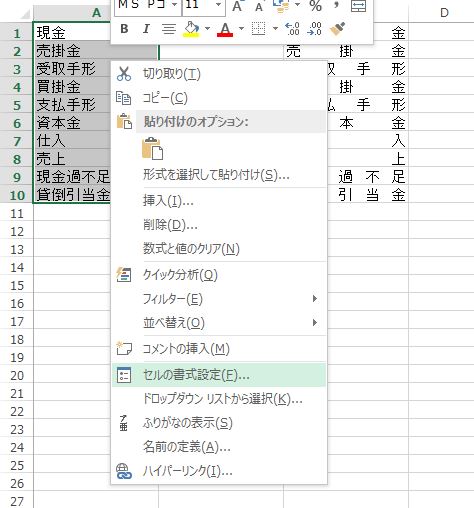Select row 15 header
The height and width of the screenshot is (508, 474).
[17, 286]
